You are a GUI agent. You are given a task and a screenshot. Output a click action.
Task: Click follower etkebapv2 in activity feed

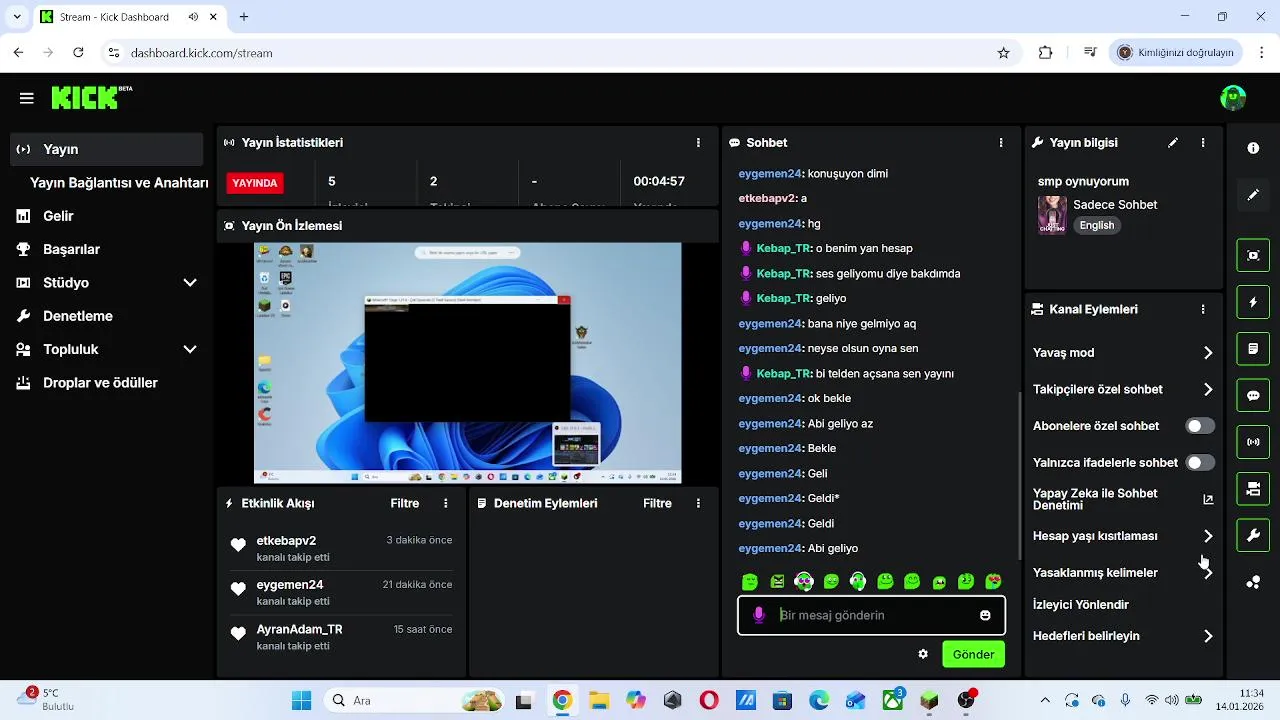(286, 541)
